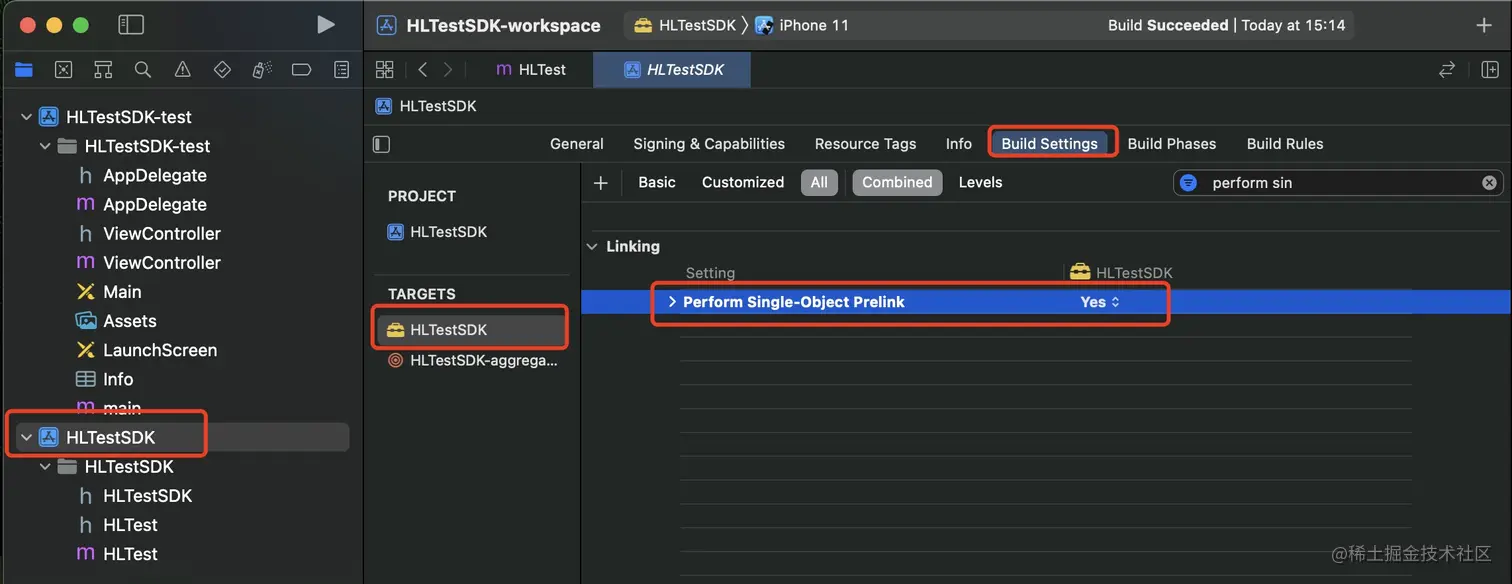The image size is (1512, 584).
Task: Open the Main storyboard
Action: (109, 292)
